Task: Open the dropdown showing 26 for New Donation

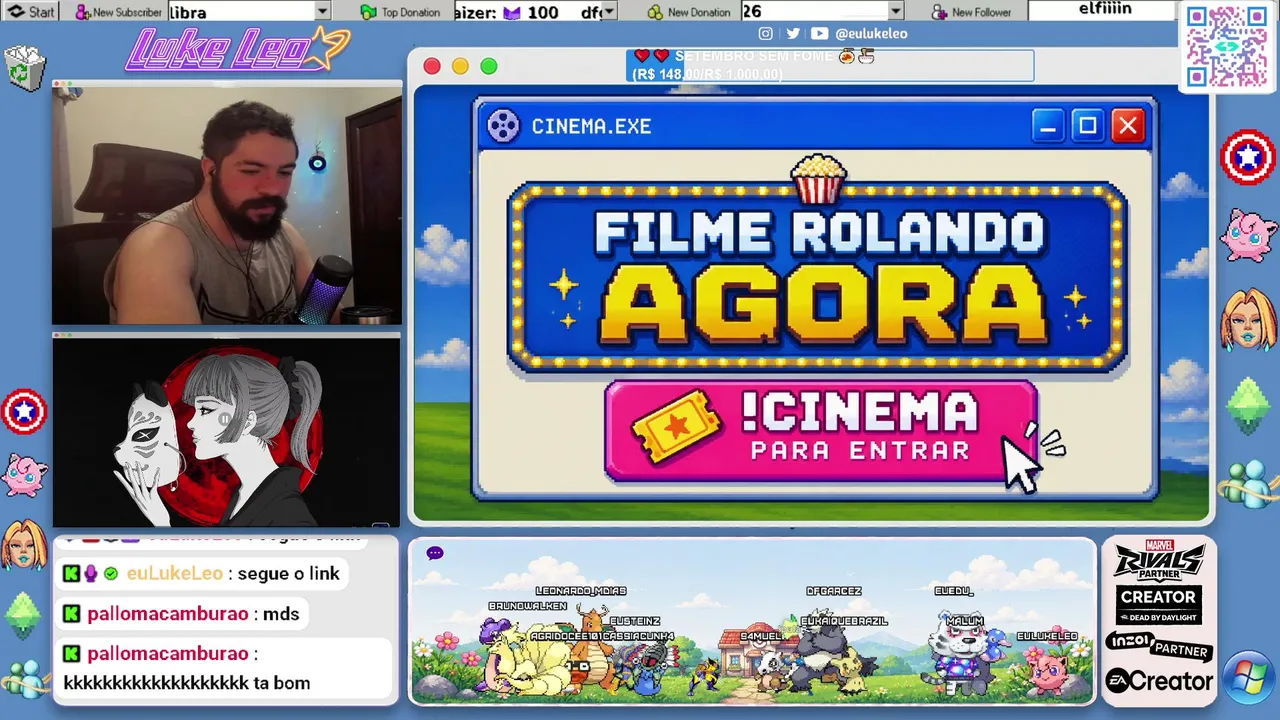Action: [895, 12]
